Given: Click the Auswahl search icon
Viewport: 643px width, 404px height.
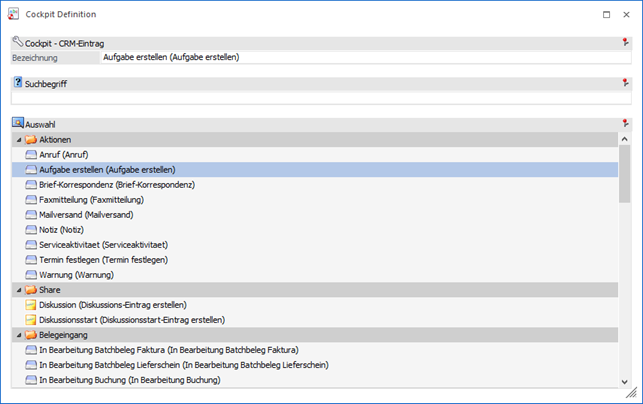Looking at the screenshot, I should click(17, 123).
